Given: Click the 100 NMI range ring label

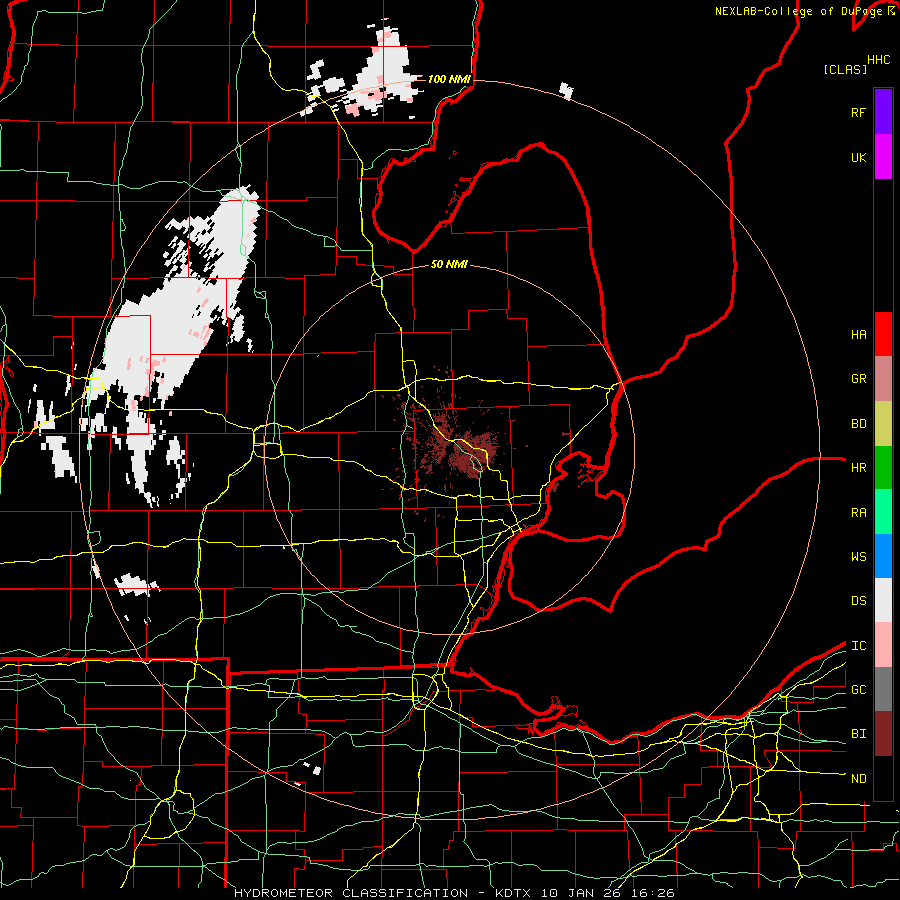Looking at the screenshot, I should 449,79.
